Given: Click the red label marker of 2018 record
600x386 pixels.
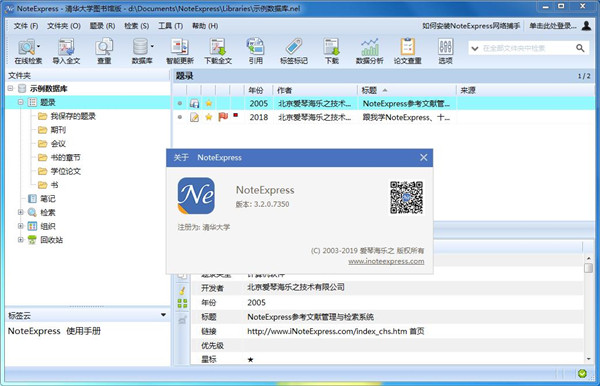Looking at the screenshot, I should pos(236,115).
